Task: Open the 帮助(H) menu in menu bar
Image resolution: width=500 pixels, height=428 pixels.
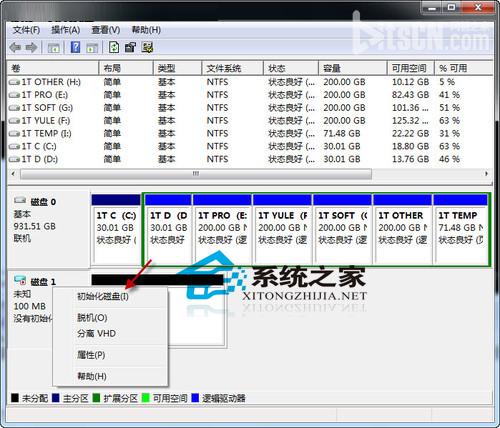Action: click(x=146, y=30)
